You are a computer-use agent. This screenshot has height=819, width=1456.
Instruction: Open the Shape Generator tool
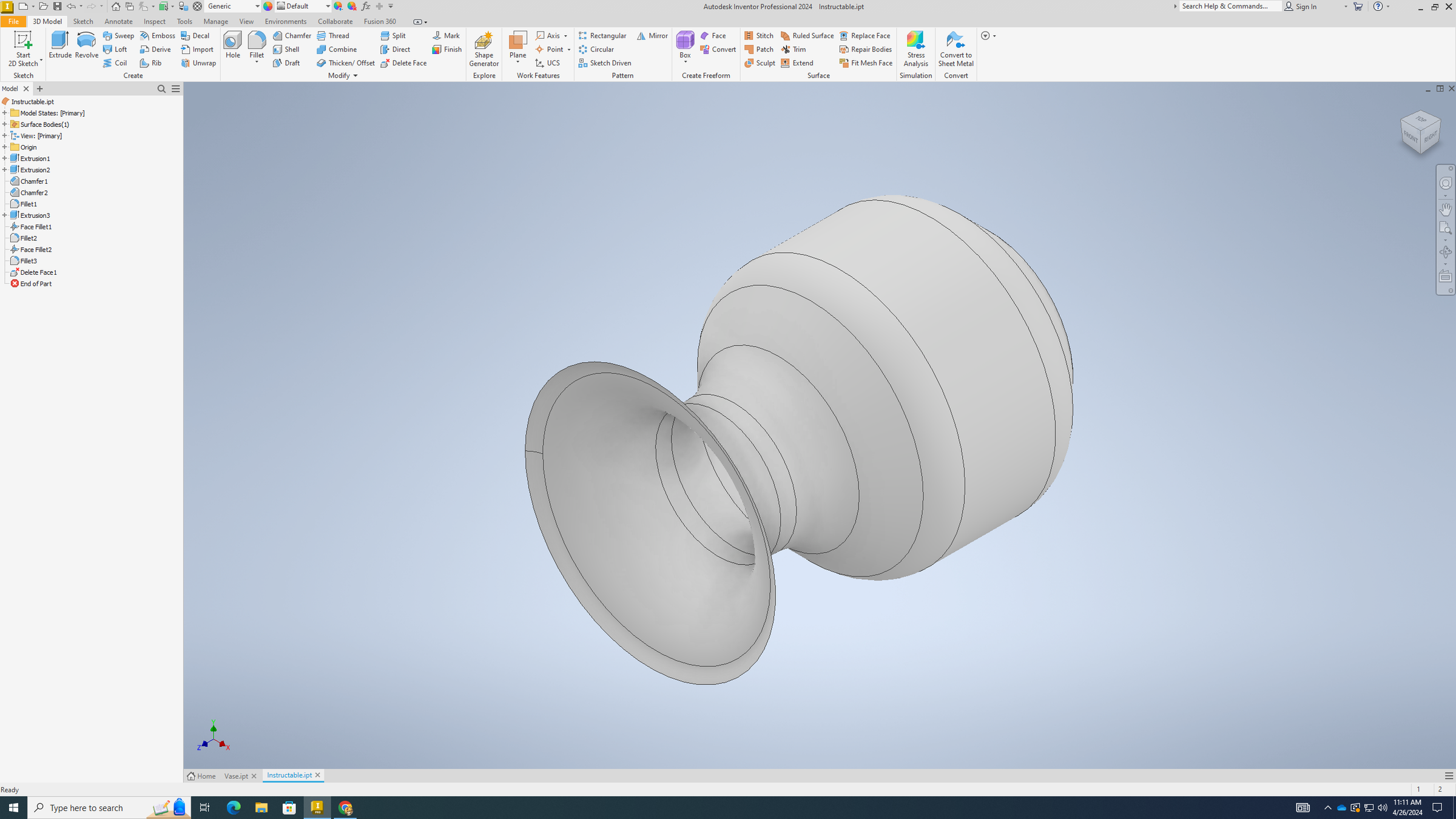pos(484,50)
